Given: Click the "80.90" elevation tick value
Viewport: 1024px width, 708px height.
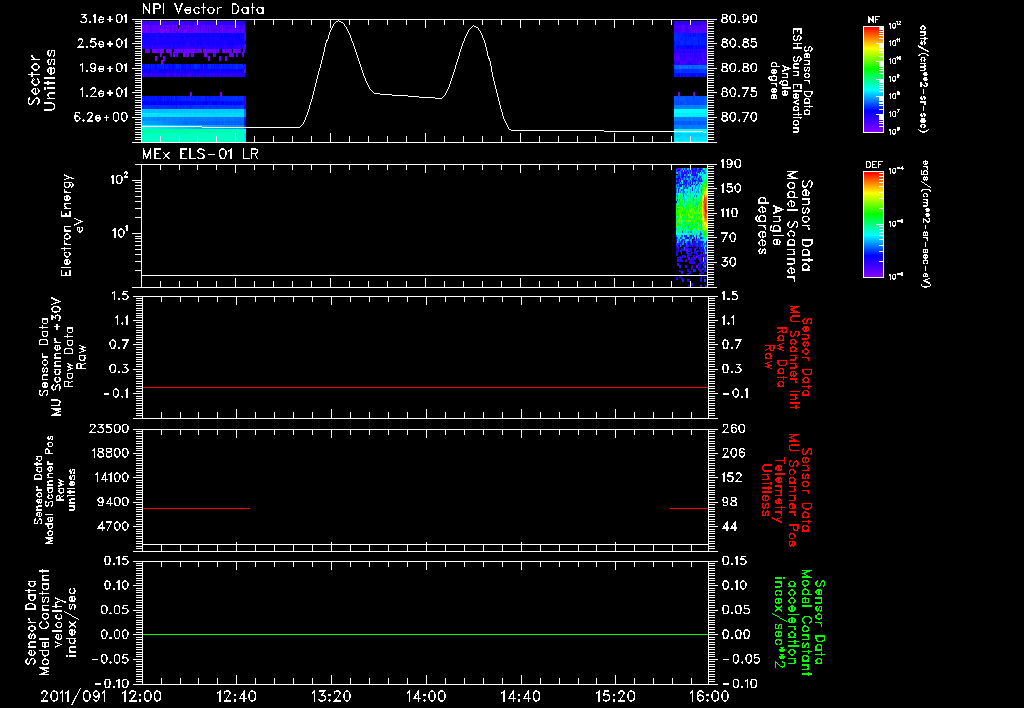Looking at the screenshot, I should [x=739, y=19].
